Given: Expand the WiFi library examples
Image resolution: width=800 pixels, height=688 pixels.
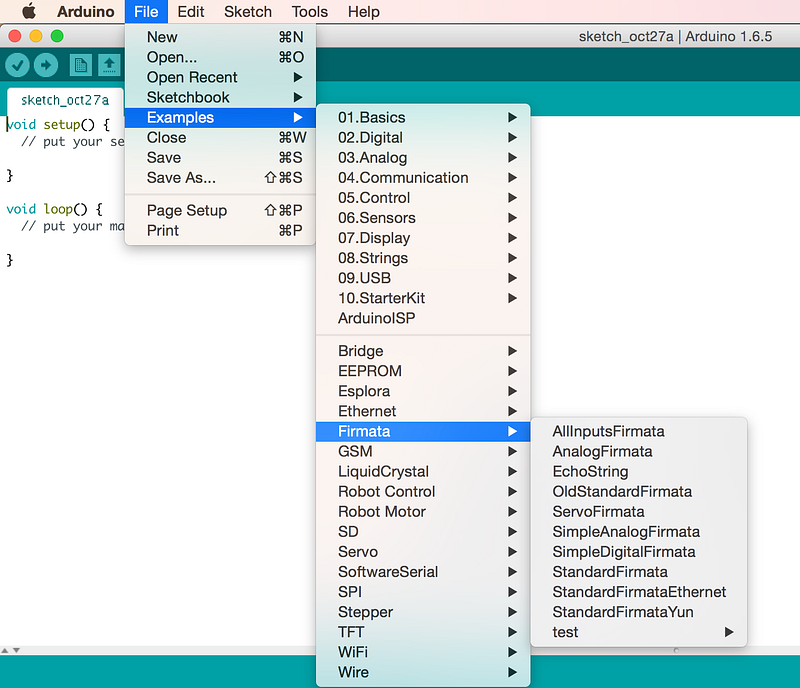Looking at the screenshot, I should 423,652.
